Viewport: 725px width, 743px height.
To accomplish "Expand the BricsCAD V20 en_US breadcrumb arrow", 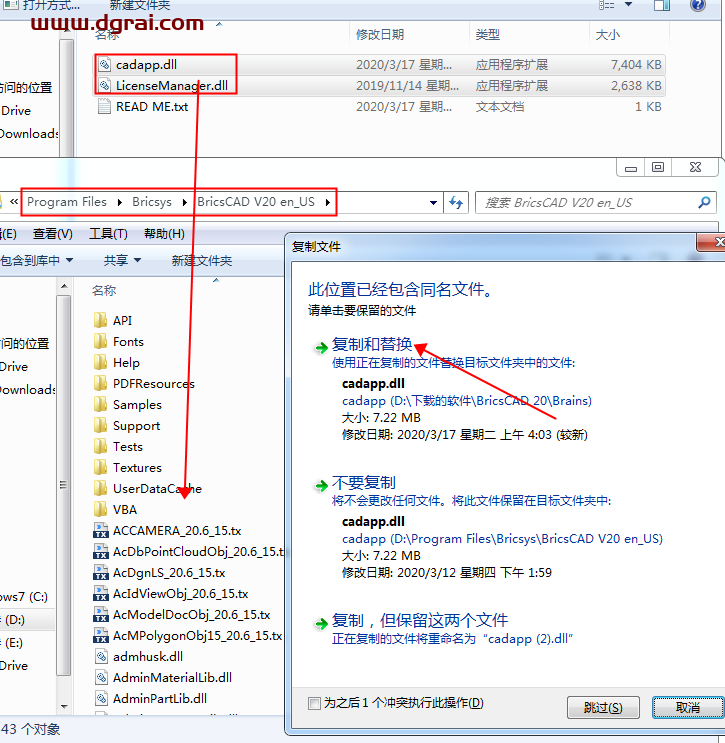I will [328, 202].
